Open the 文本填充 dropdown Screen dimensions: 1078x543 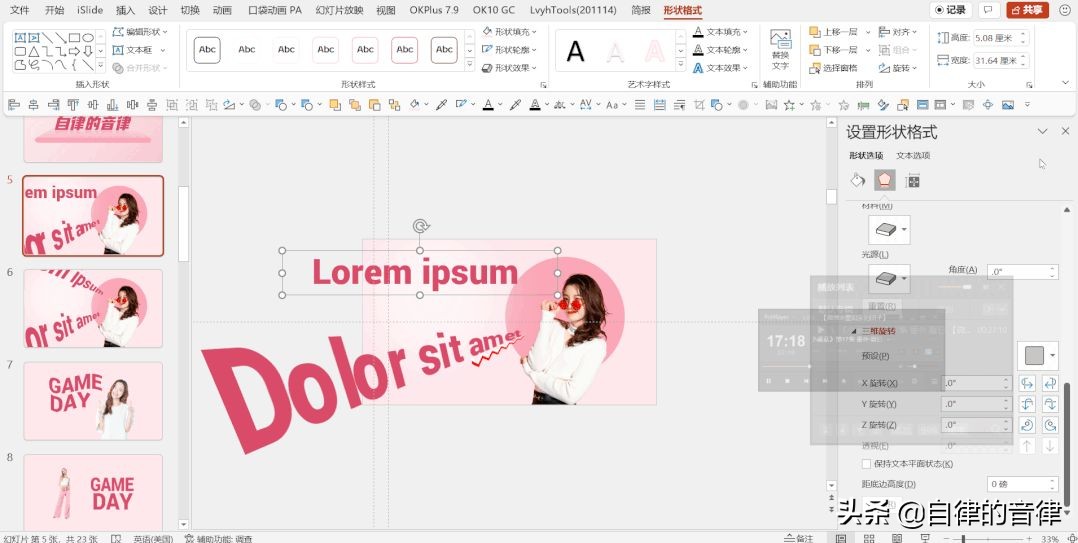coord(721,32)
